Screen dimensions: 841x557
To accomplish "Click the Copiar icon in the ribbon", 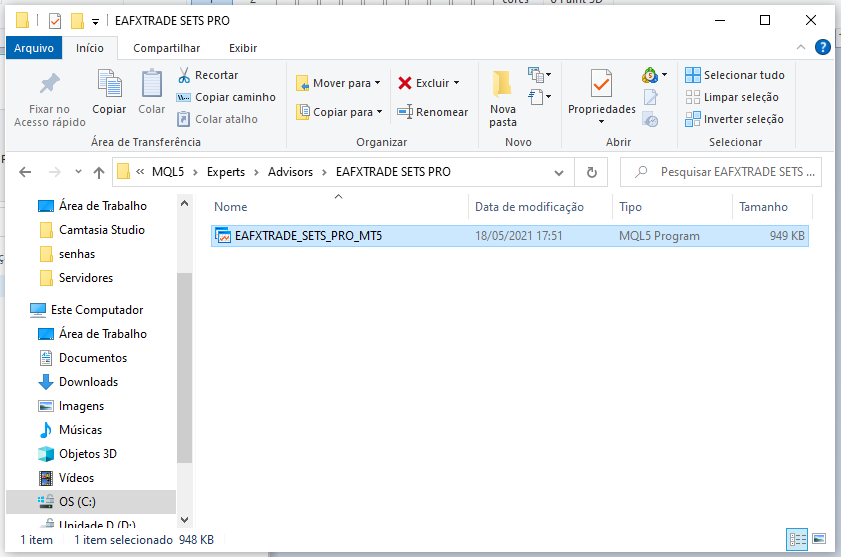I will pyautogui.click(x=109, y=84).
